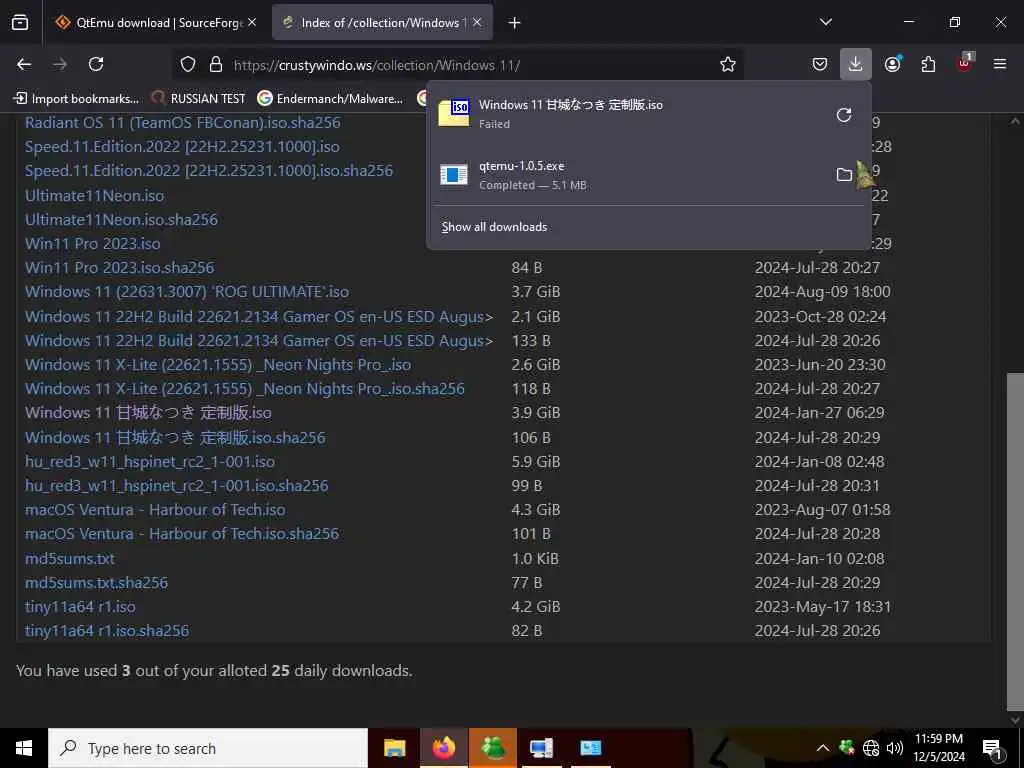Toggle the downloads panel button
This screenshot has width=1024, height=768.
pos(856,64)
